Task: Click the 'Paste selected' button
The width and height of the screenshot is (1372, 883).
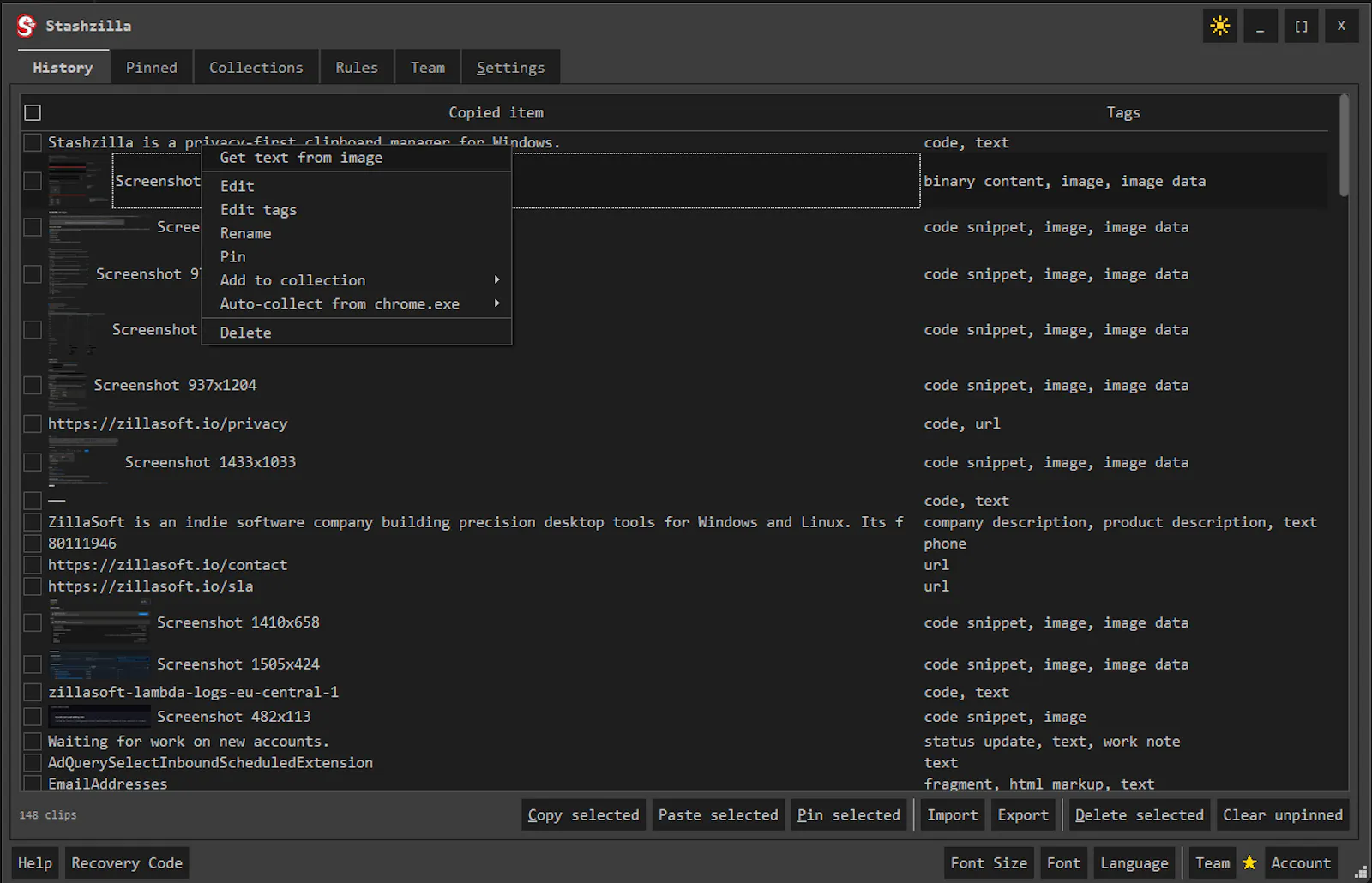Action: click(x=719, y=814)
